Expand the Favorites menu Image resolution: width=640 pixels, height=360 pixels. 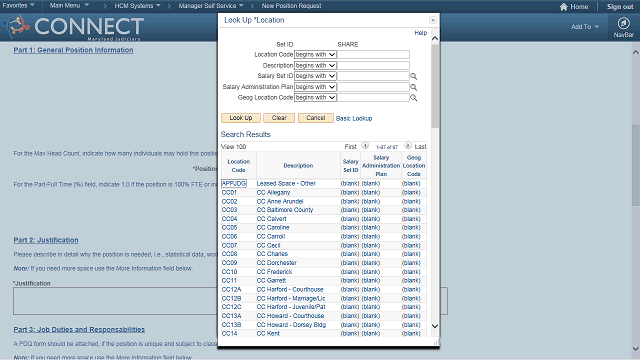point(18,6)
